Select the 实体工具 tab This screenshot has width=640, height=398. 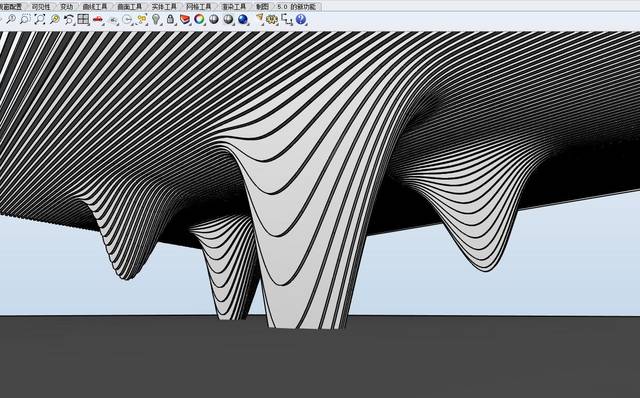(x=164, y=7)
